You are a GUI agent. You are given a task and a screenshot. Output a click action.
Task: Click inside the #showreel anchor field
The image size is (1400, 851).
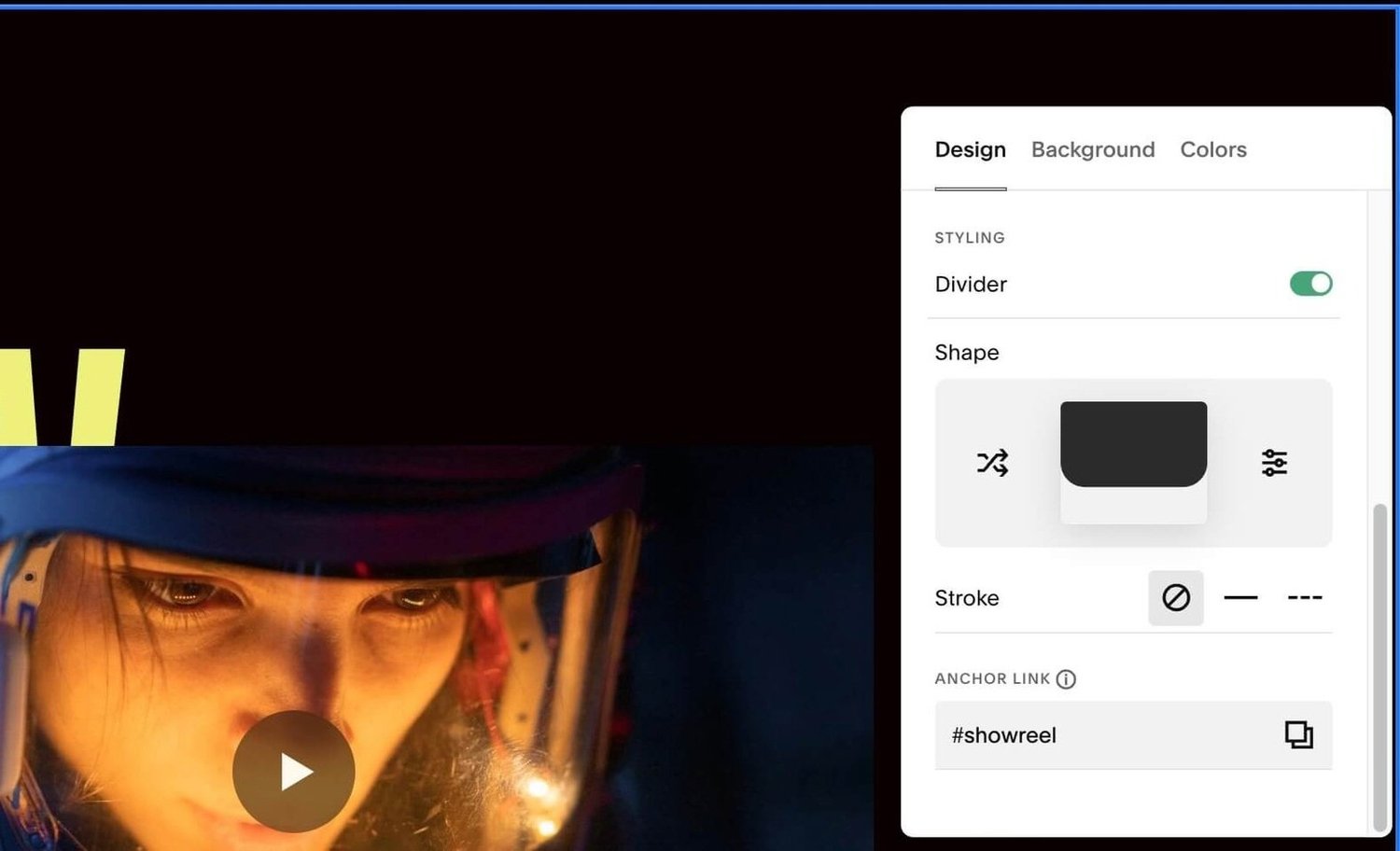[1027, 735]
